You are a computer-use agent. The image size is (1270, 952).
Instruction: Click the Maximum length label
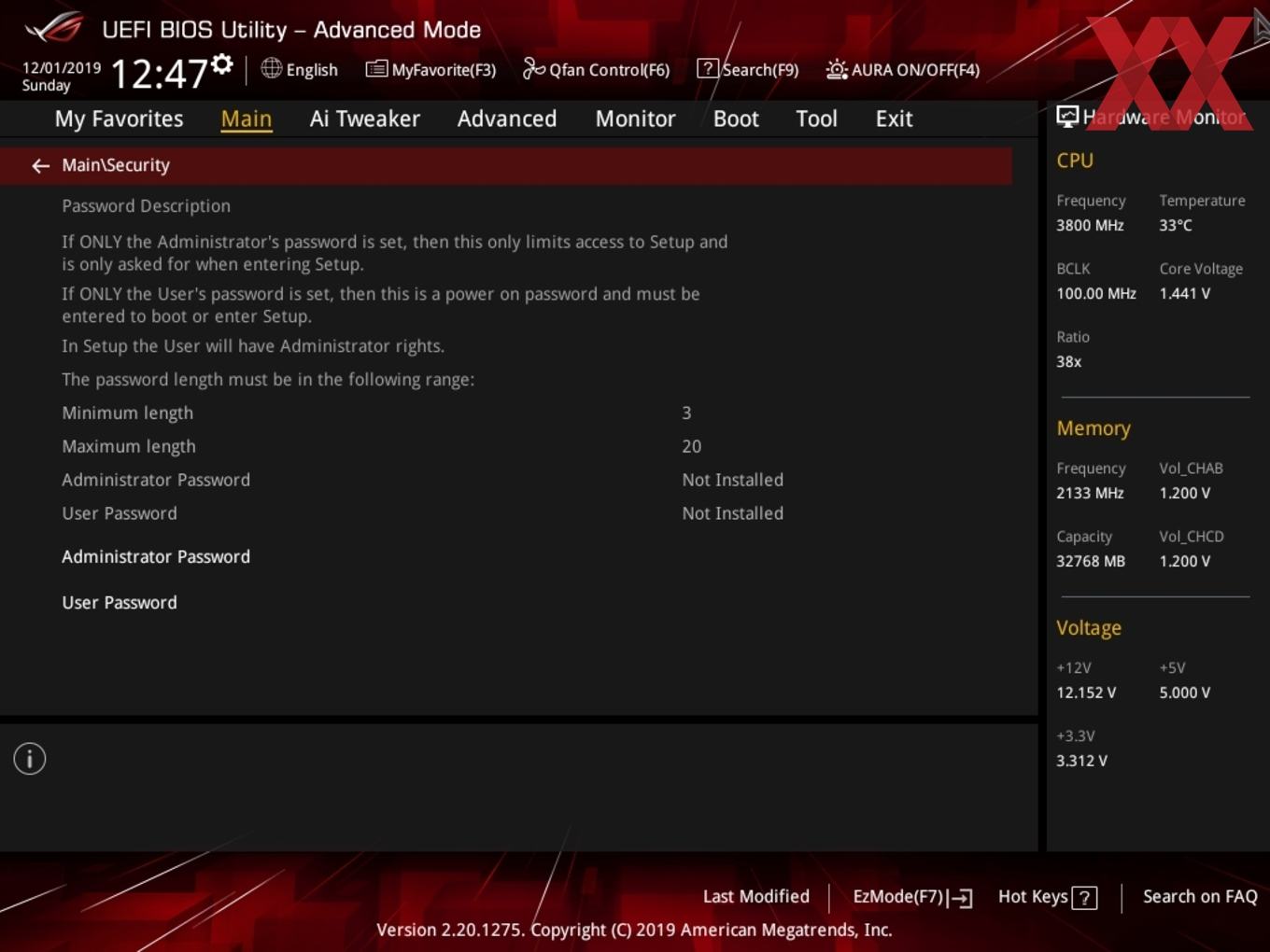(129, 447)
